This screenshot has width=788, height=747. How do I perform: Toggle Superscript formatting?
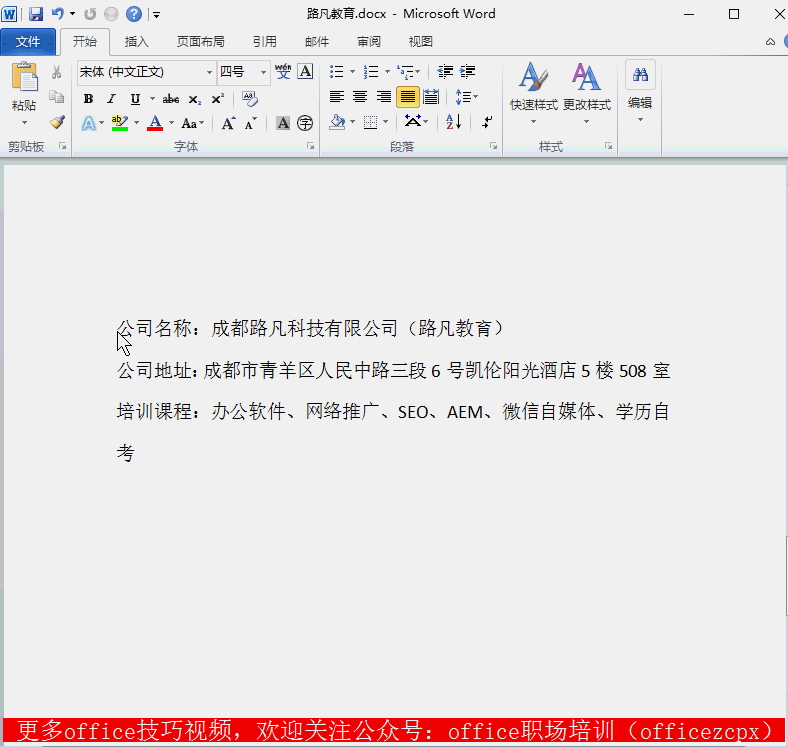tap(218, 99)
